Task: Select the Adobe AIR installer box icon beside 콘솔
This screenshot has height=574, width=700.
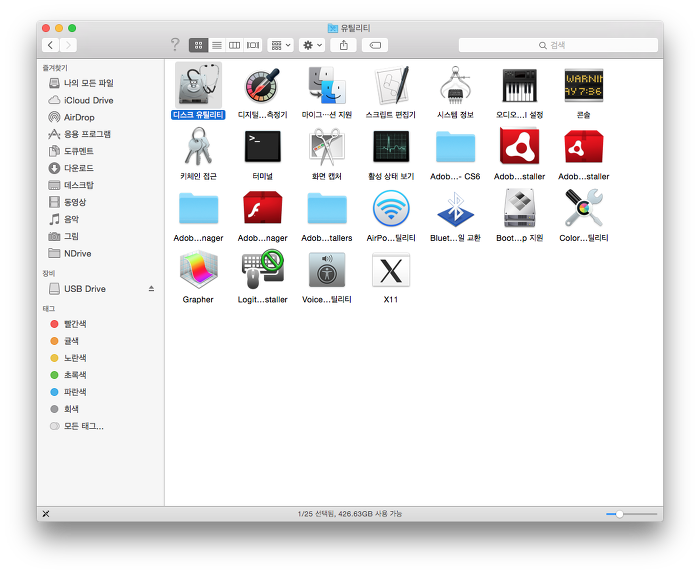Action: pyautogui.click(x=583, y=146)
